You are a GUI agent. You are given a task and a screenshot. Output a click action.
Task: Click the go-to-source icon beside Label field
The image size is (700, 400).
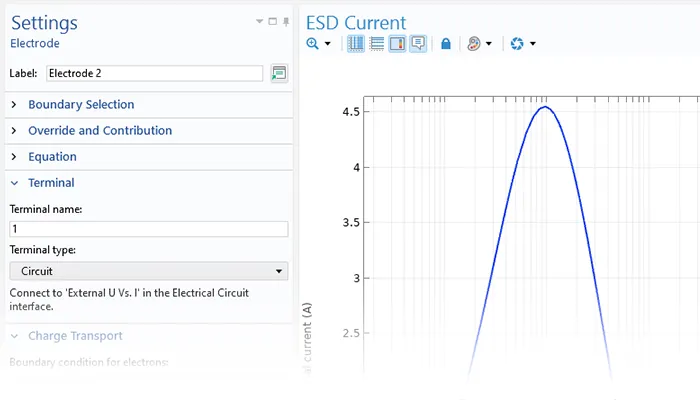(279, 73)
